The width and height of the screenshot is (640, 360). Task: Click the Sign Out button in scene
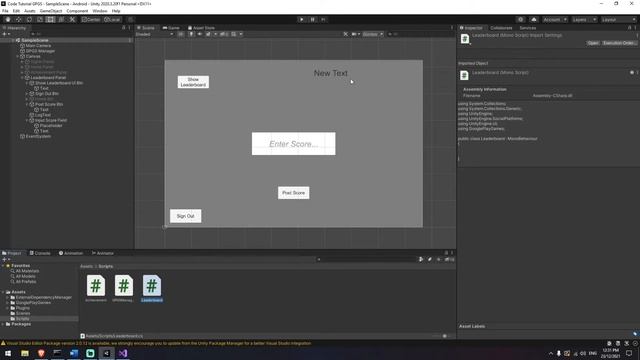click(185, 216)
